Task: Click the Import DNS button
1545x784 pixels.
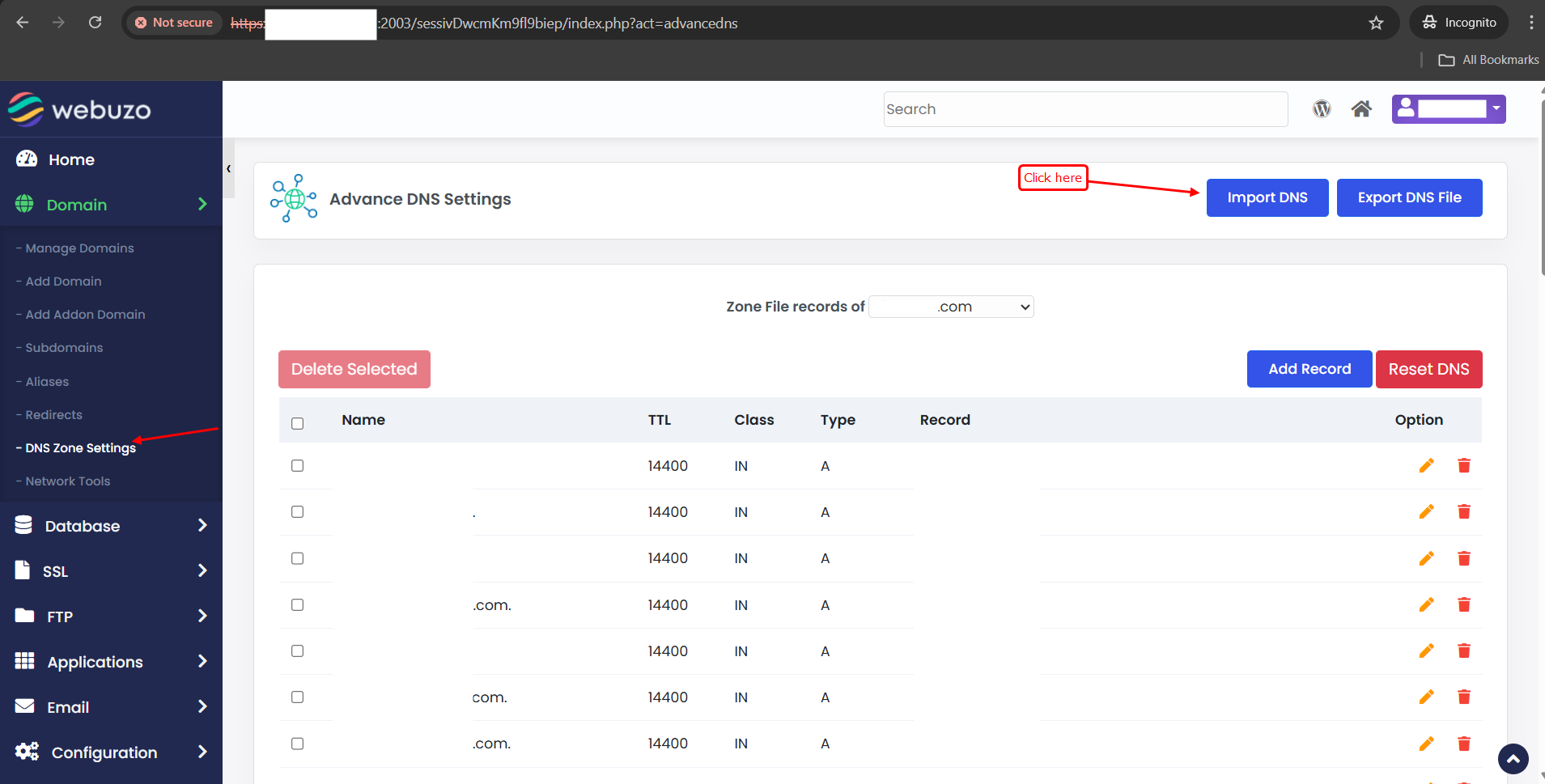Action: pyautogui.click(x=1267, y=197)
